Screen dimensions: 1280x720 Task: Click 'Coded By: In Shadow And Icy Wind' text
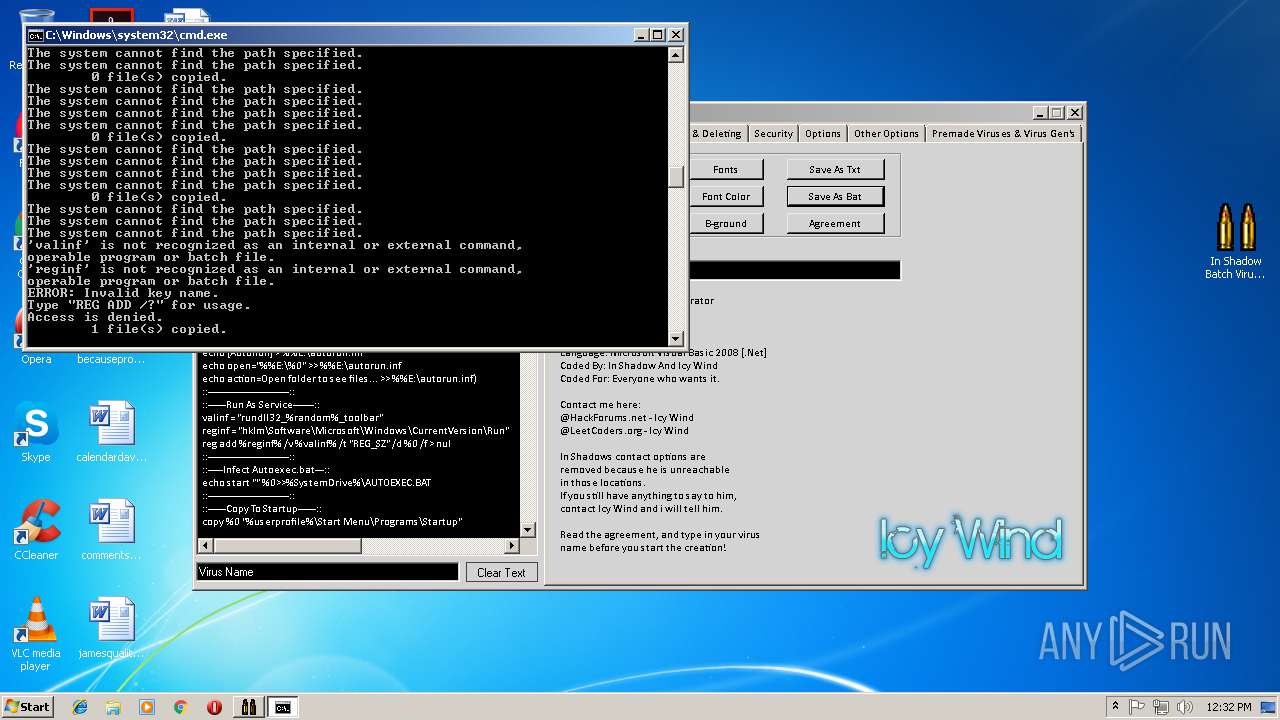coord(639,366)
